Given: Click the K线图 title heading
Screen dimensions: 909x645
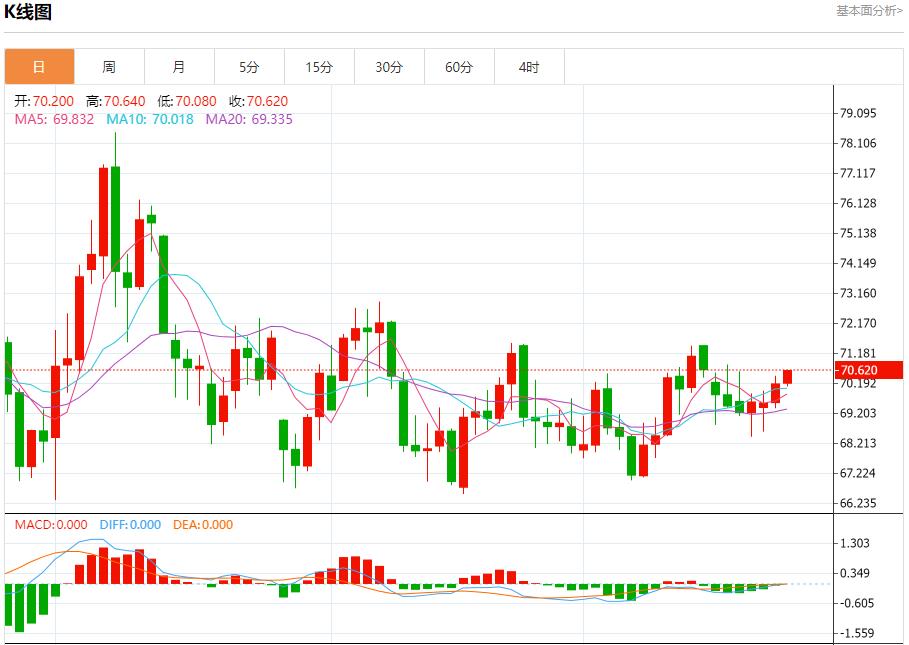Looking at the screenshot, I should click(28, 13).
